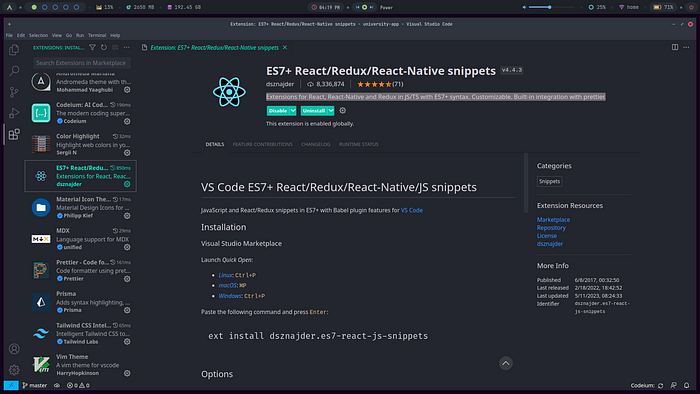
Task: Click the publisher name dsznajder under title
Action: (x=280, y=84)
